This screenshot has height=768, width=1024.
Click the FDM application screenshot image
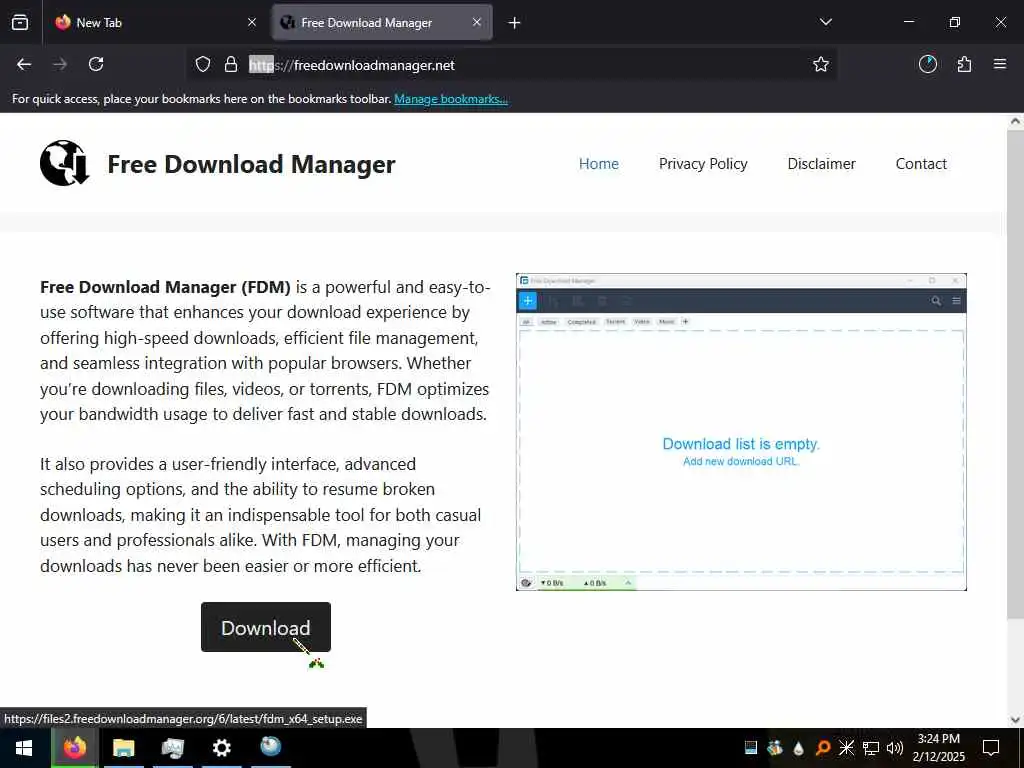coord(741,432)
